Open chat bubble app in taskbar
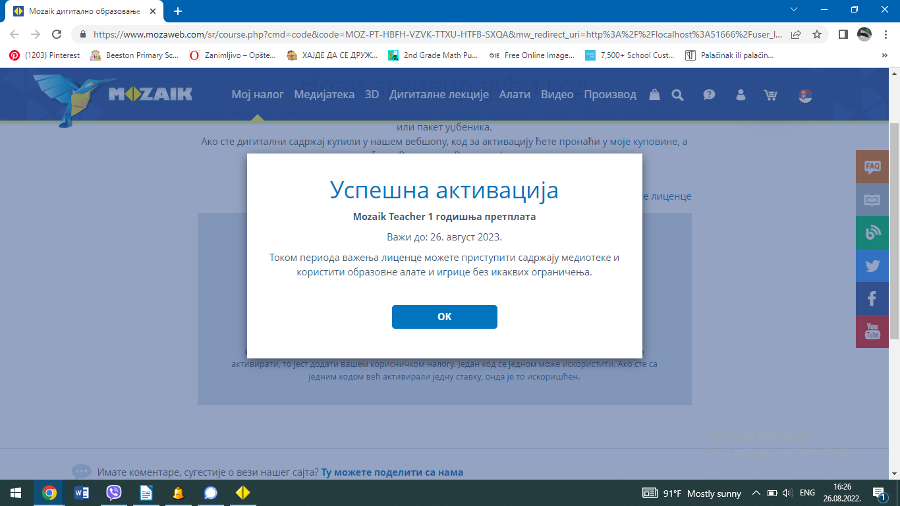The image size is (900, 506). tap(211, 493)
